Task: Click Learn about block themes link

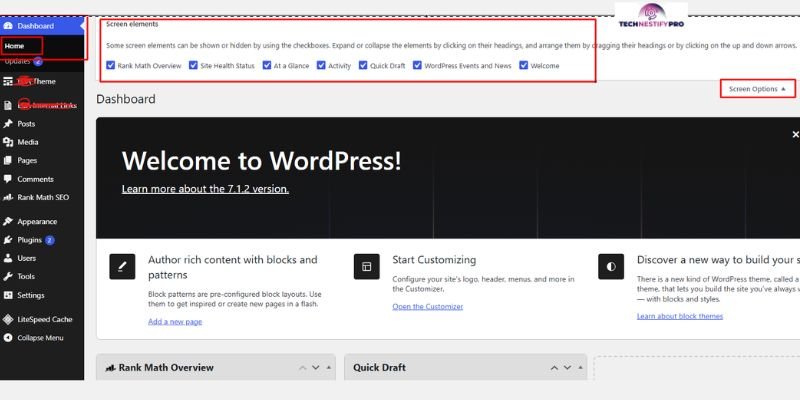Action: click(x=680, y=316)
